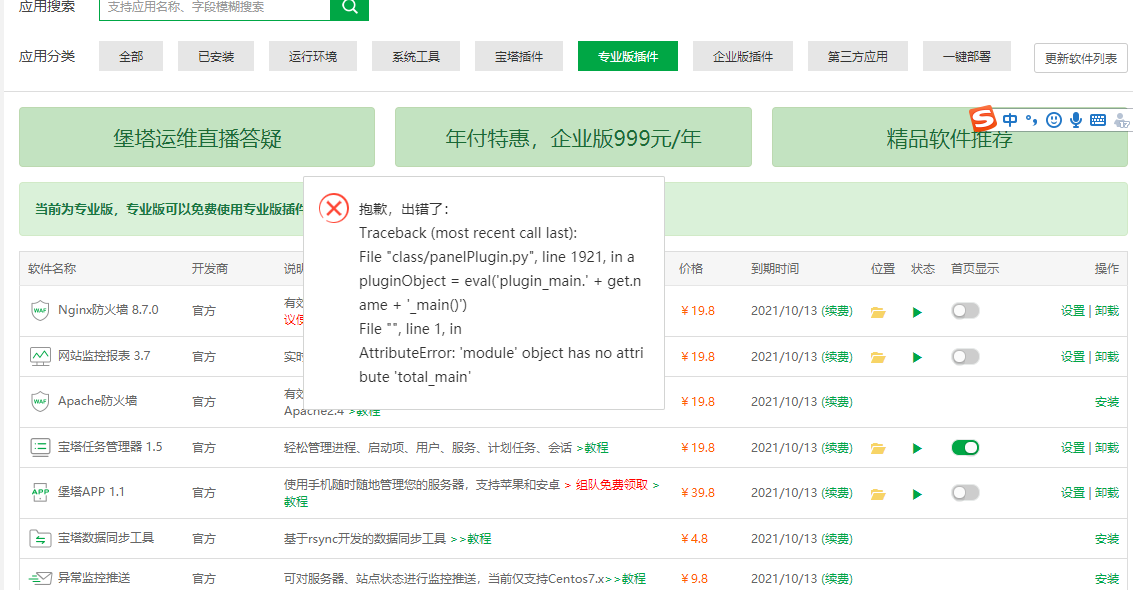This screenshot has height=590, width=1133.
Task: Click play status icon for 网站监控报表
Action: pyautogui.click(x=917, y=357)
